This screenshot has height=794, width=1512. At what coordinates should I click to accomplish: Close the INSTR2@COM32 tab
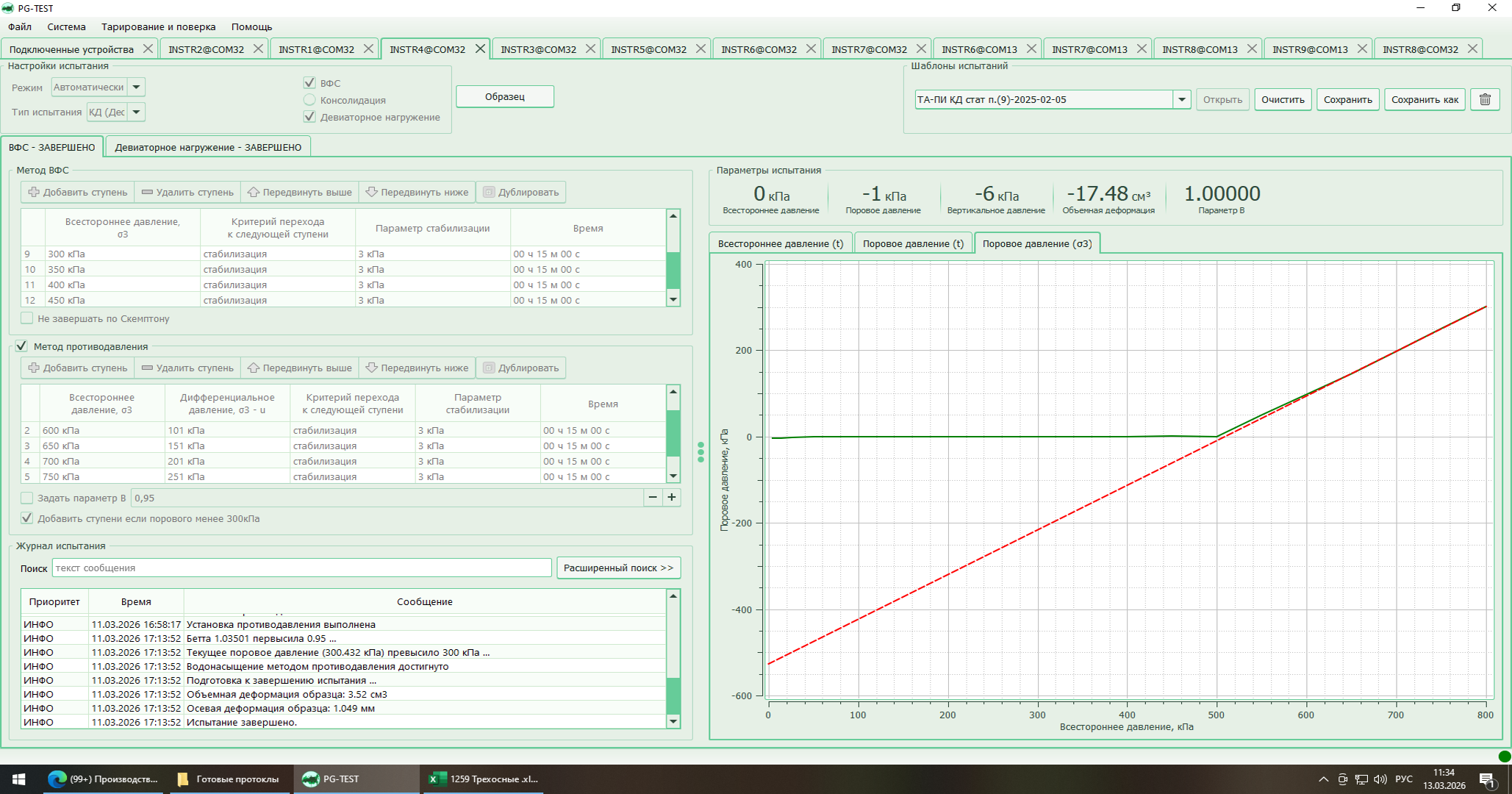coord(258,49)
